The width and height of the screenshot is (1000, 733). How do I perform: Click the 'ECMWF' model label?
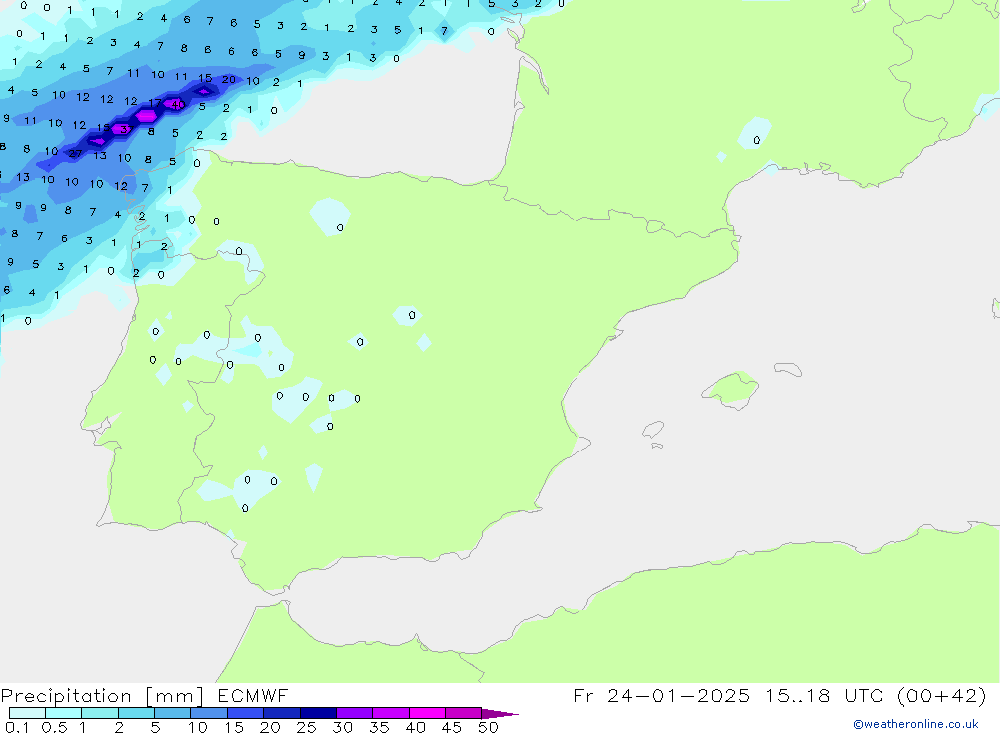253,695
